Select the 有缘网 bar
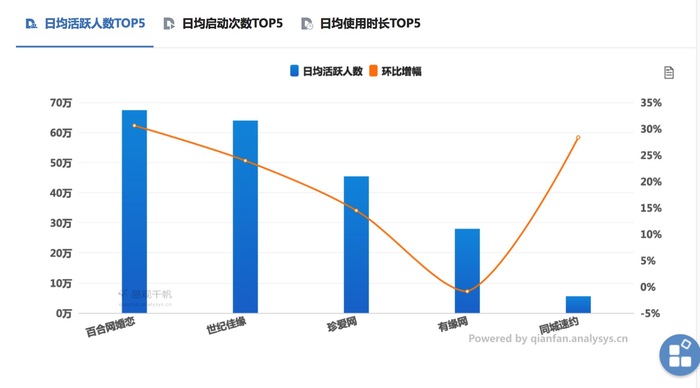700x388 pixels. (467, 271)
